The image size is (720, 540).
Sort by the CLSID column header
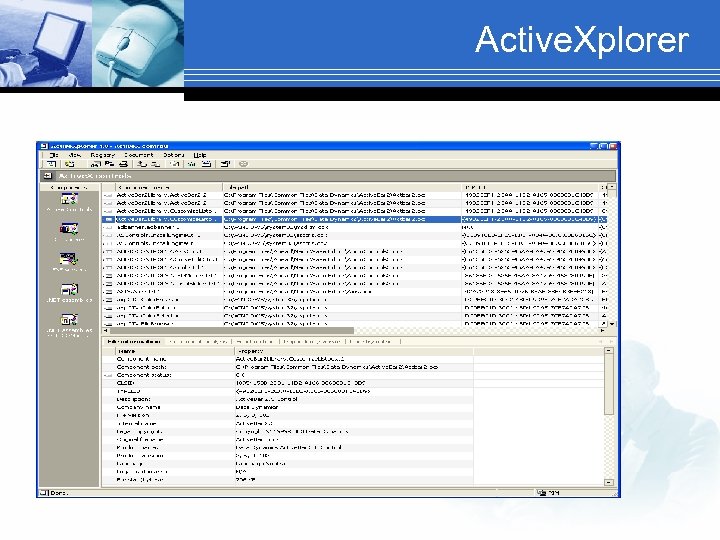coord(530,187)
